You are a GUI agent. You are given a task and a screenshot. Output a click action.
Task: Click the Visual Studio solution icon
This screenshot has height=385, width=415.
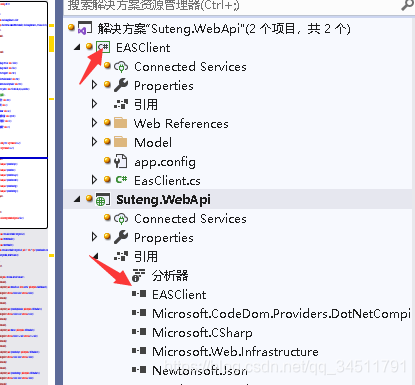coord(85,28)
